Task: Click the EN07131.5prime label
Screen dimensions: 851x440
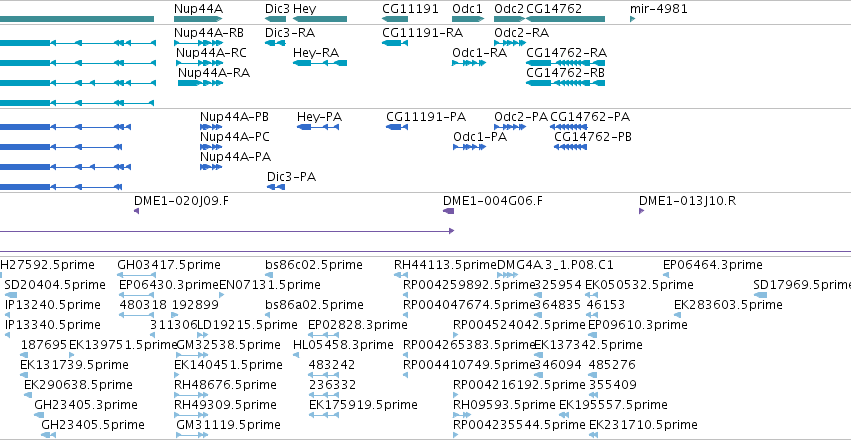Action: [270, 285]
